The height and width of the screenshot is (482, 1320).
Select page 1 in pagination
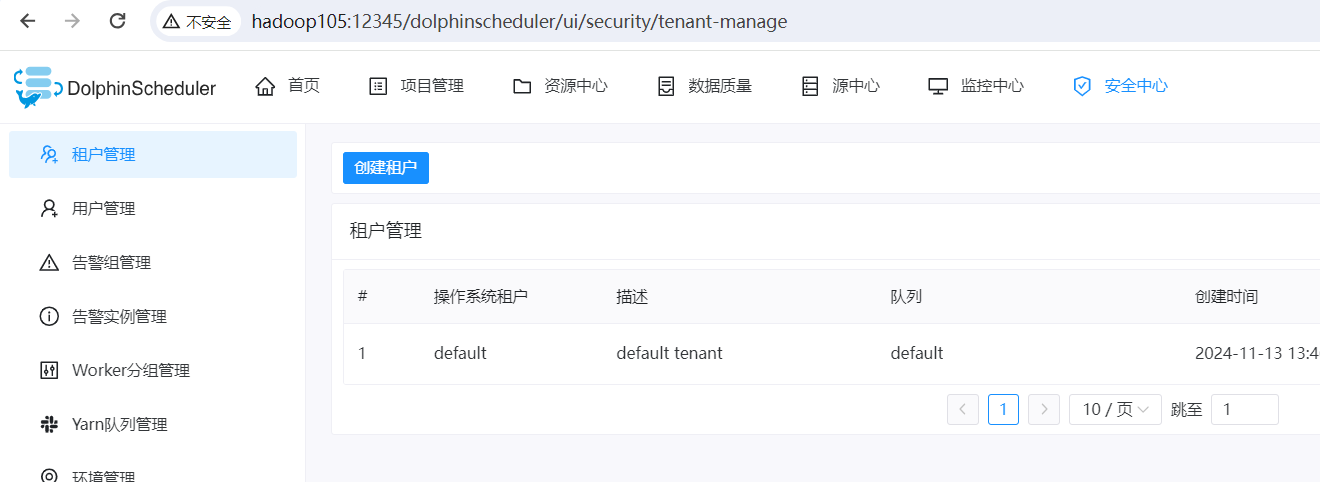pos(1003,409)
